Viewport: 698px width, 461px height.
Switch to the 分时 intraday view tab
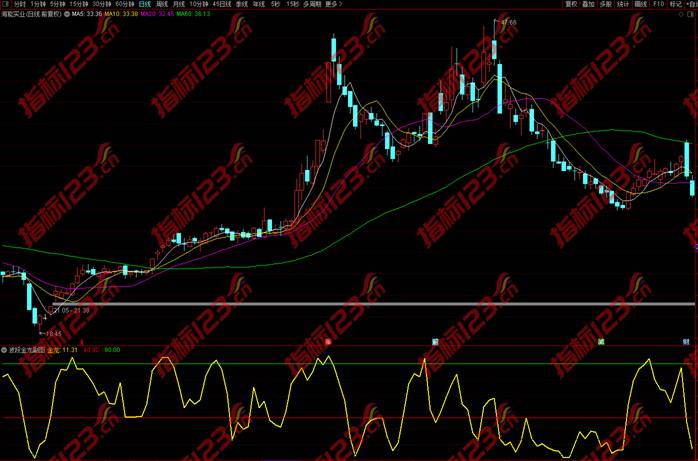click(20, 4)
